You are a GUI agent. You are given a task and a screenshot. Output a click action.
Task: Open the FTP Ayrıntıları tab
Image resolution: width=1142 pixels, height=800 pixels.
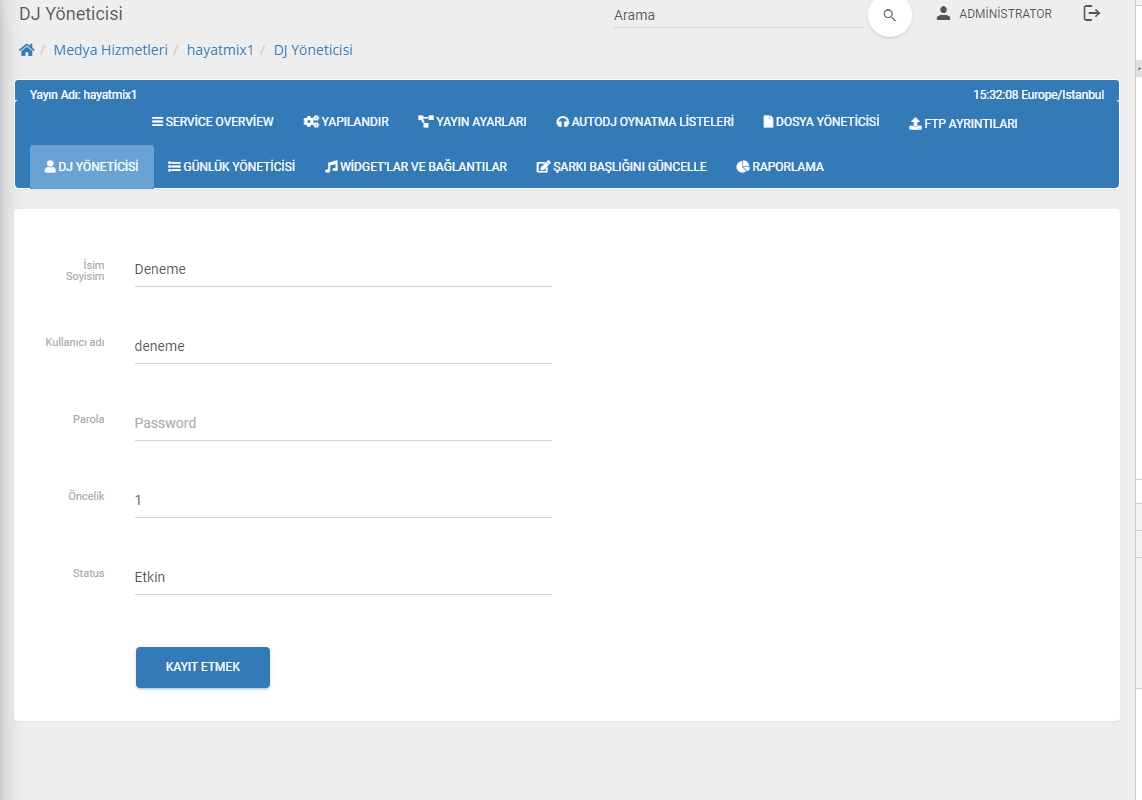[963, 123]
